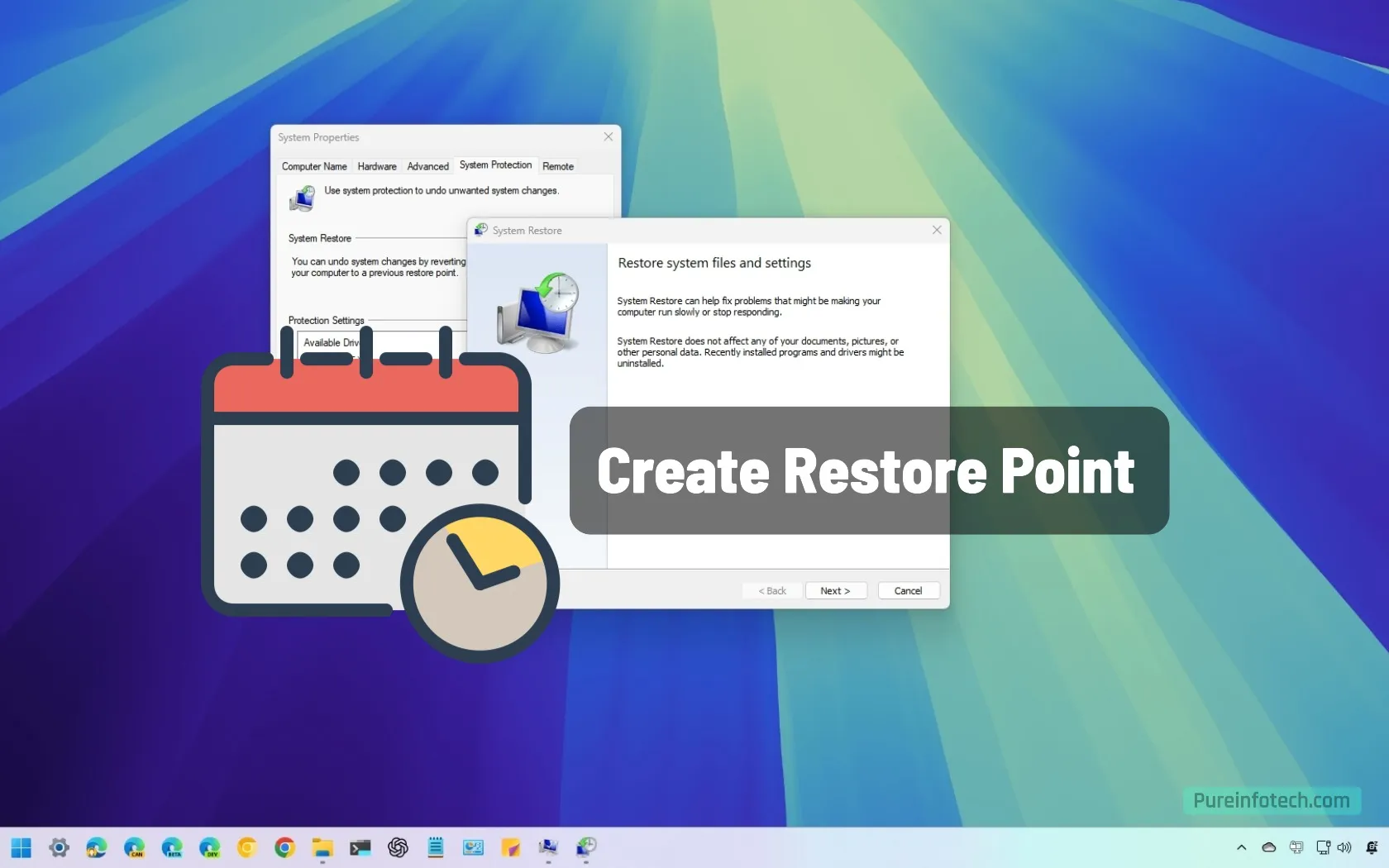Click Next in the System Restore wizard
This screenshot has height=868, width=1389.
[x=835, y=590]
